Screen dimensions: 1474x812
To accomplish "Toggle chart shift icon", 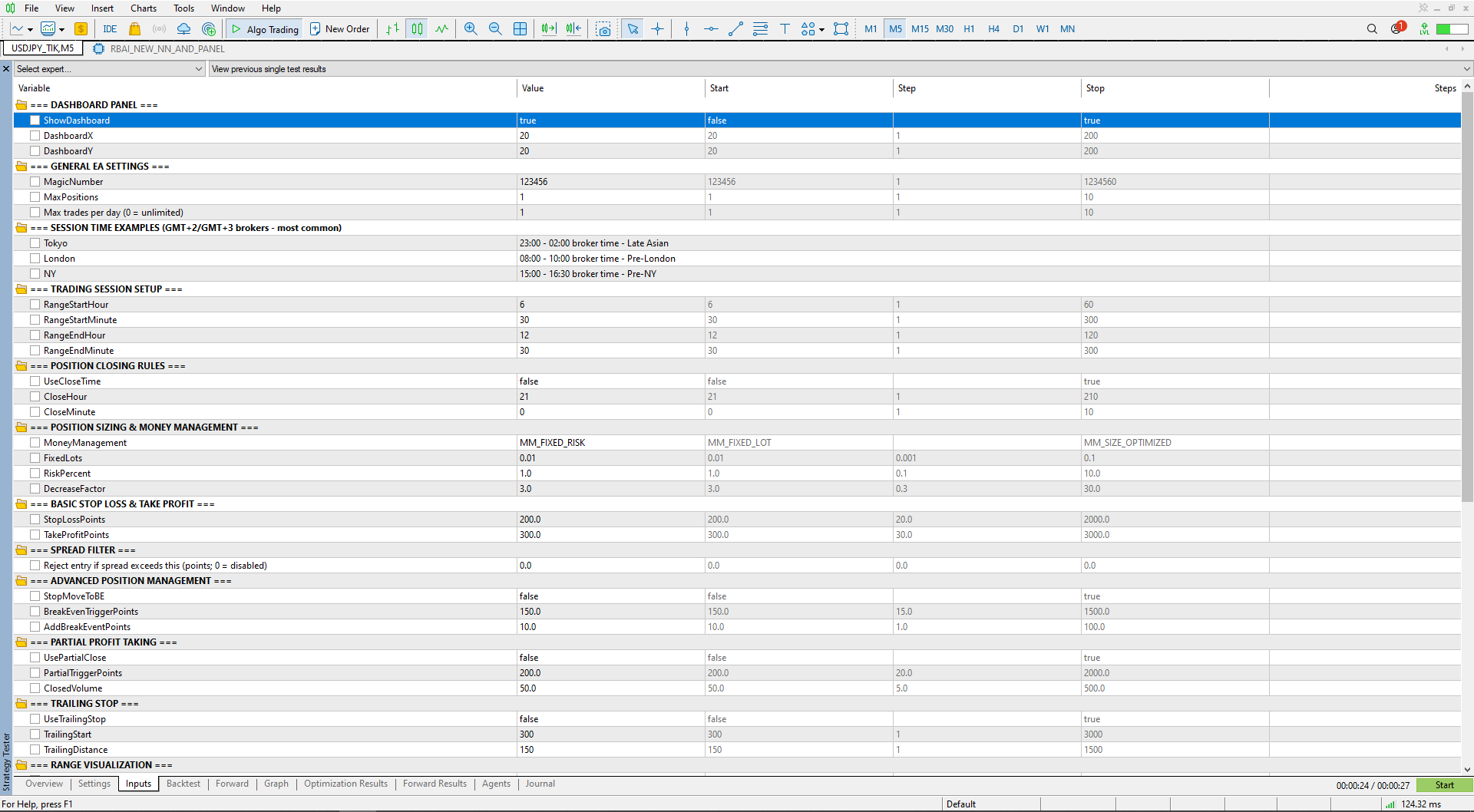I will (573, 29).
